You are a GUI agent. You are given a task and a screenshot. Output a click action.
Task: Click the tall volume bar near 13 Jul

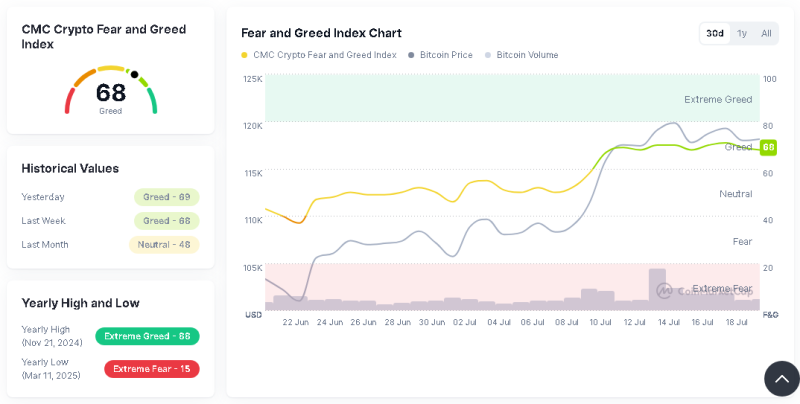657,289
